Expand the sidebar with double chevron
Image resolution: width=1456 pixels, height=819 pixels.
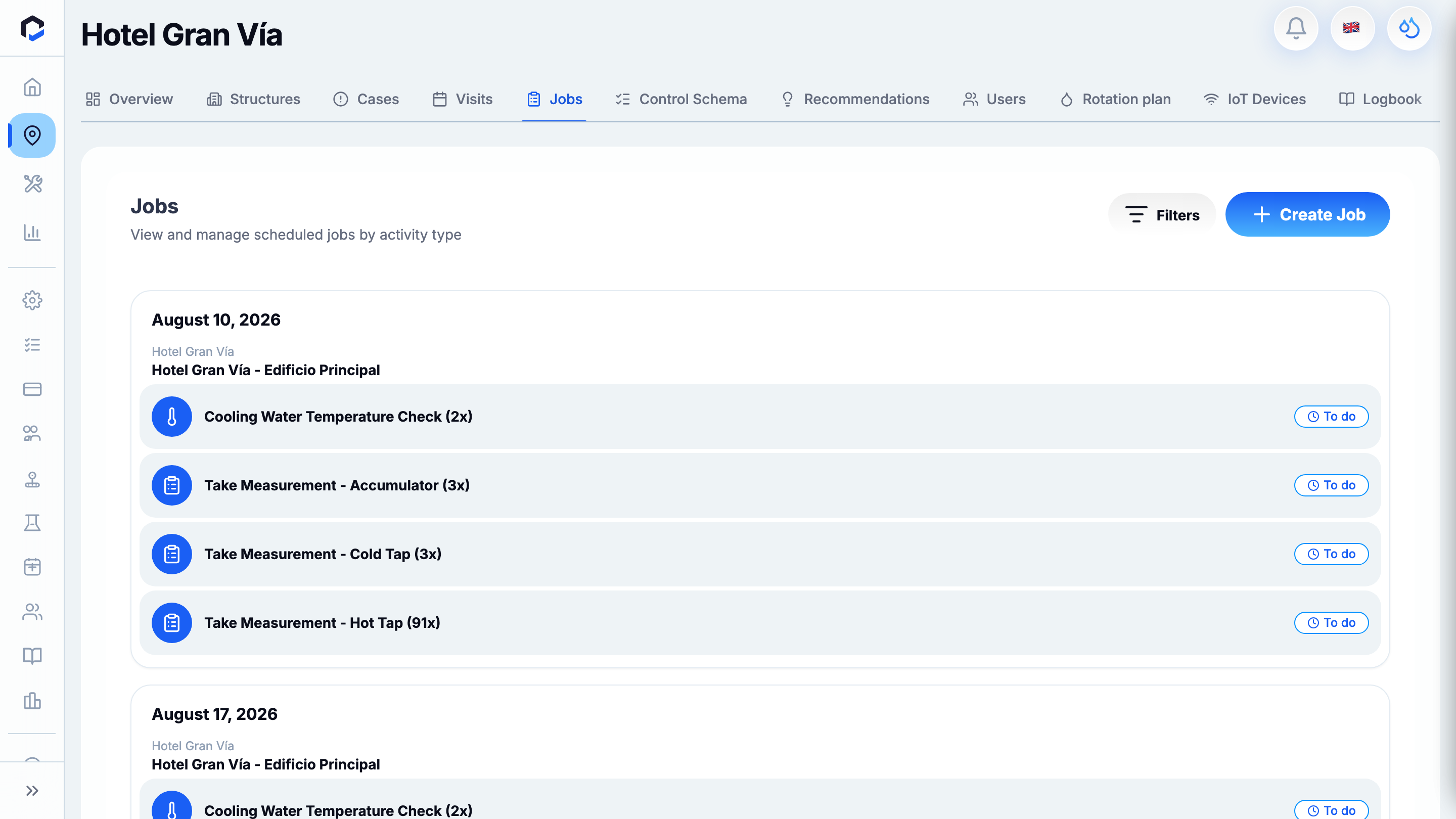tap(32, 791)
